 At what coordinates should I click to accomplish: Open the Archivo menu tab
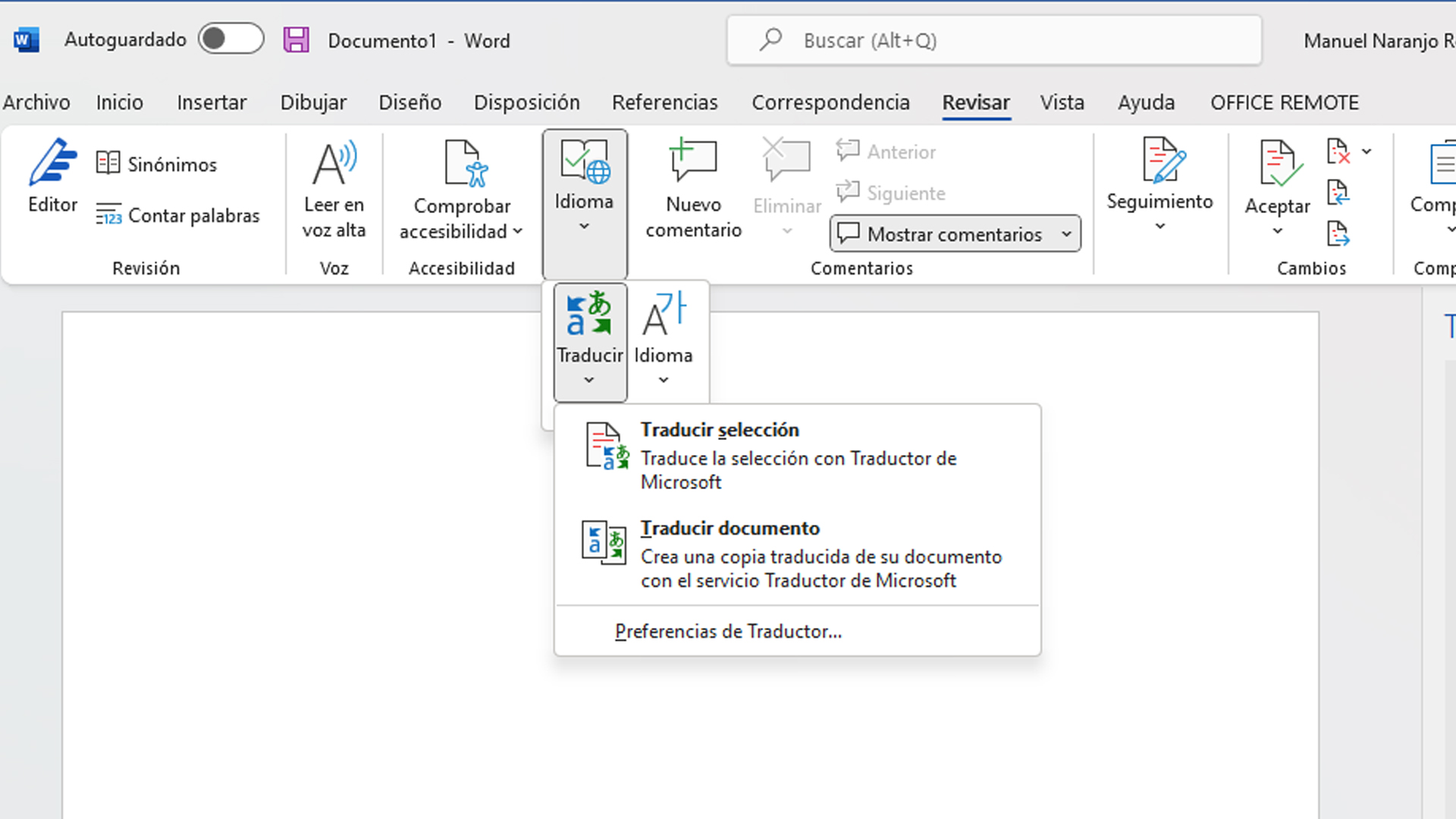[x=36, y=102]
